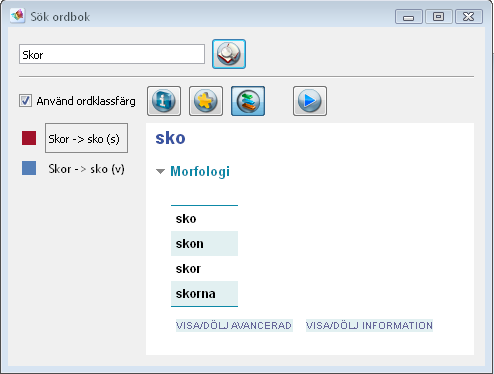Click the Morfologi heading
Viewport: 494px width, 374px height.
200,171
